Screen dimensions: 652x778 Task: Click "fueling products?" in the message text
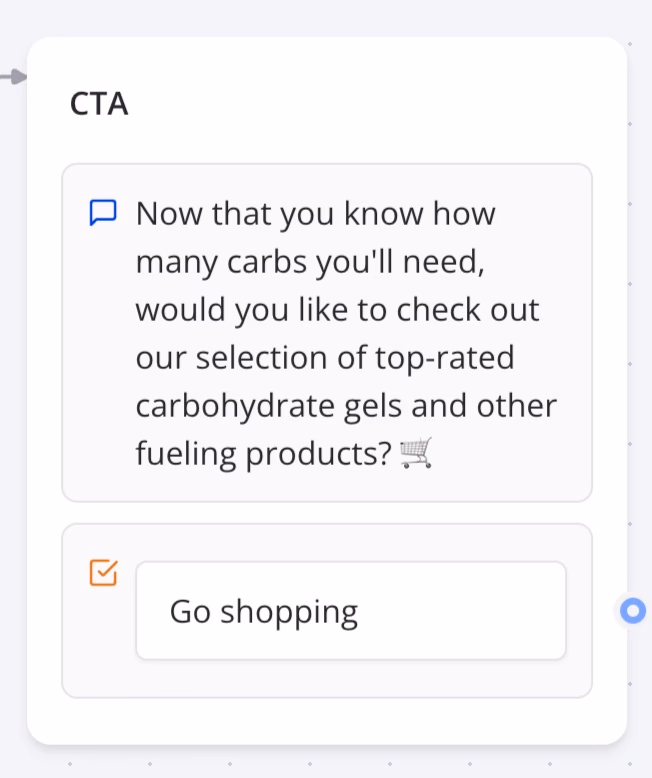click(263, 454)
